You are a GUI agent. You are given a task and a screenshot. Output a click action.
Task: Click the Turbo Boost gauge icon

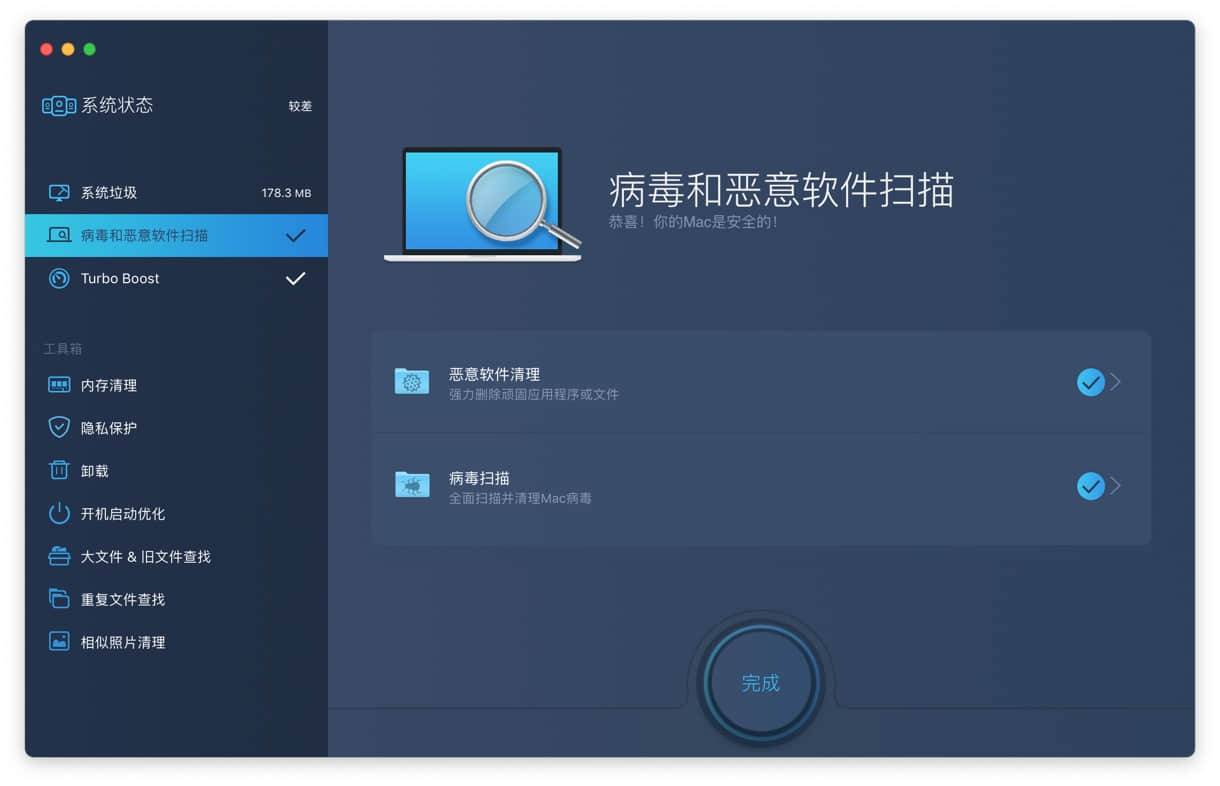[x=59, y=279]
